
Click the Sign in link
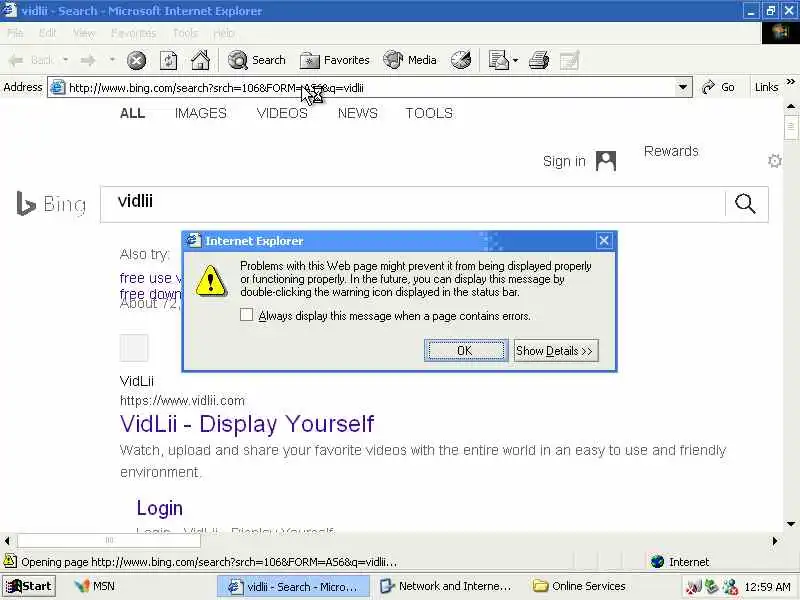(x=564, y=161)
